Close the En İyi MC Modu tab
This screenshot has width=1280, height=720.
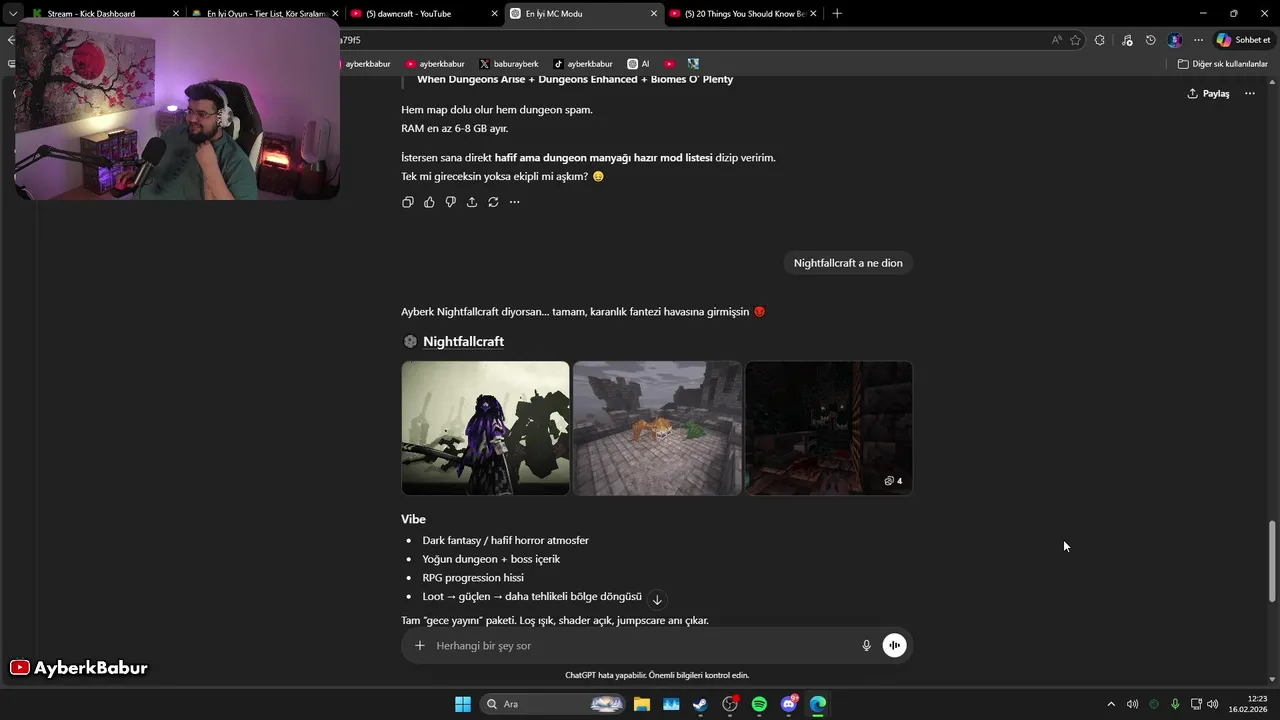[x=654, y=14]
